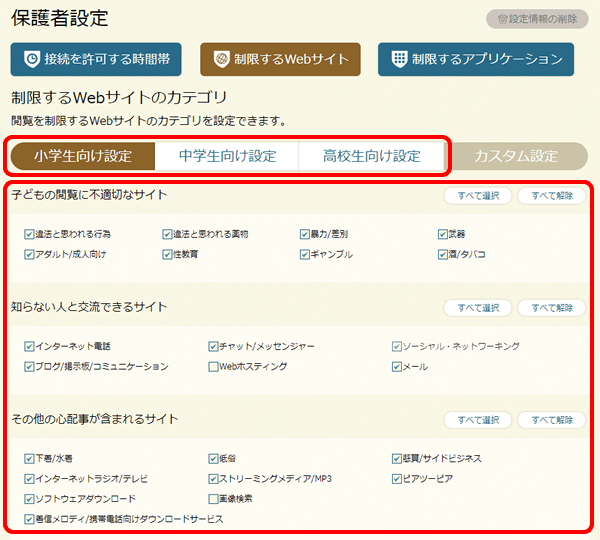Enable the Webホスティング checkbox
This screenshot has height=540, width=600.
tap(213, 367)
